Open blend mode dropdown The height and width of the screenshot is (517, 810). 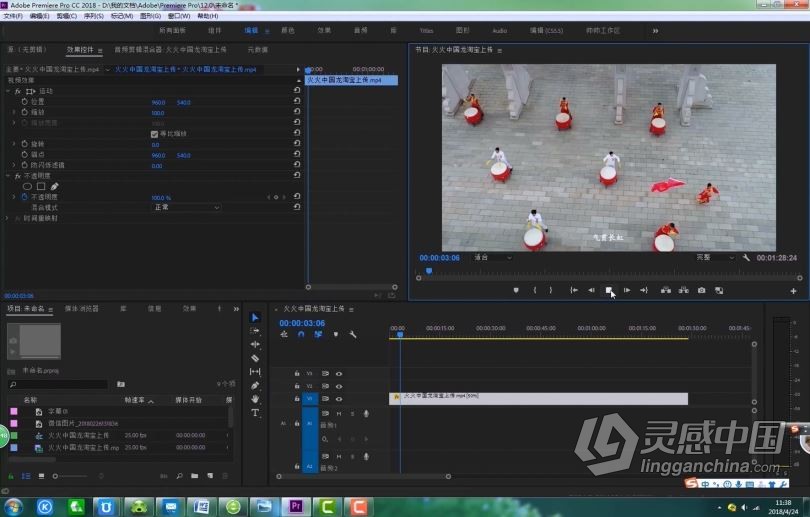coord(186,207)
